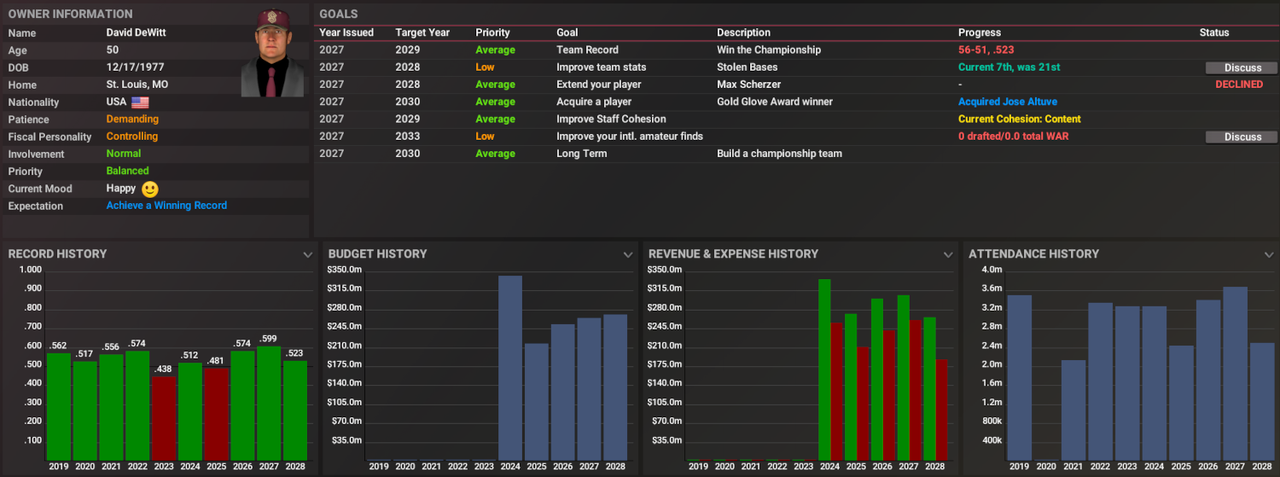Click the 2028 budget history bar
This screenshot has width=1280, height=477.
click(615, 388)
